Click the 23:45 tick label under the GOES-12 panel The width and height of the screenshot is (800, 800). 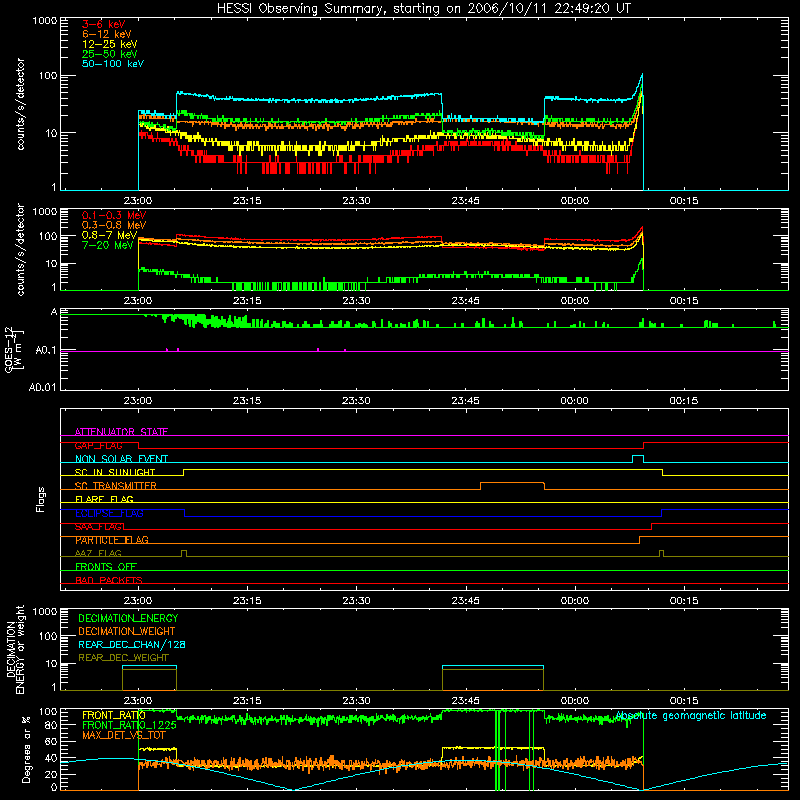click(x=465, y=401)
